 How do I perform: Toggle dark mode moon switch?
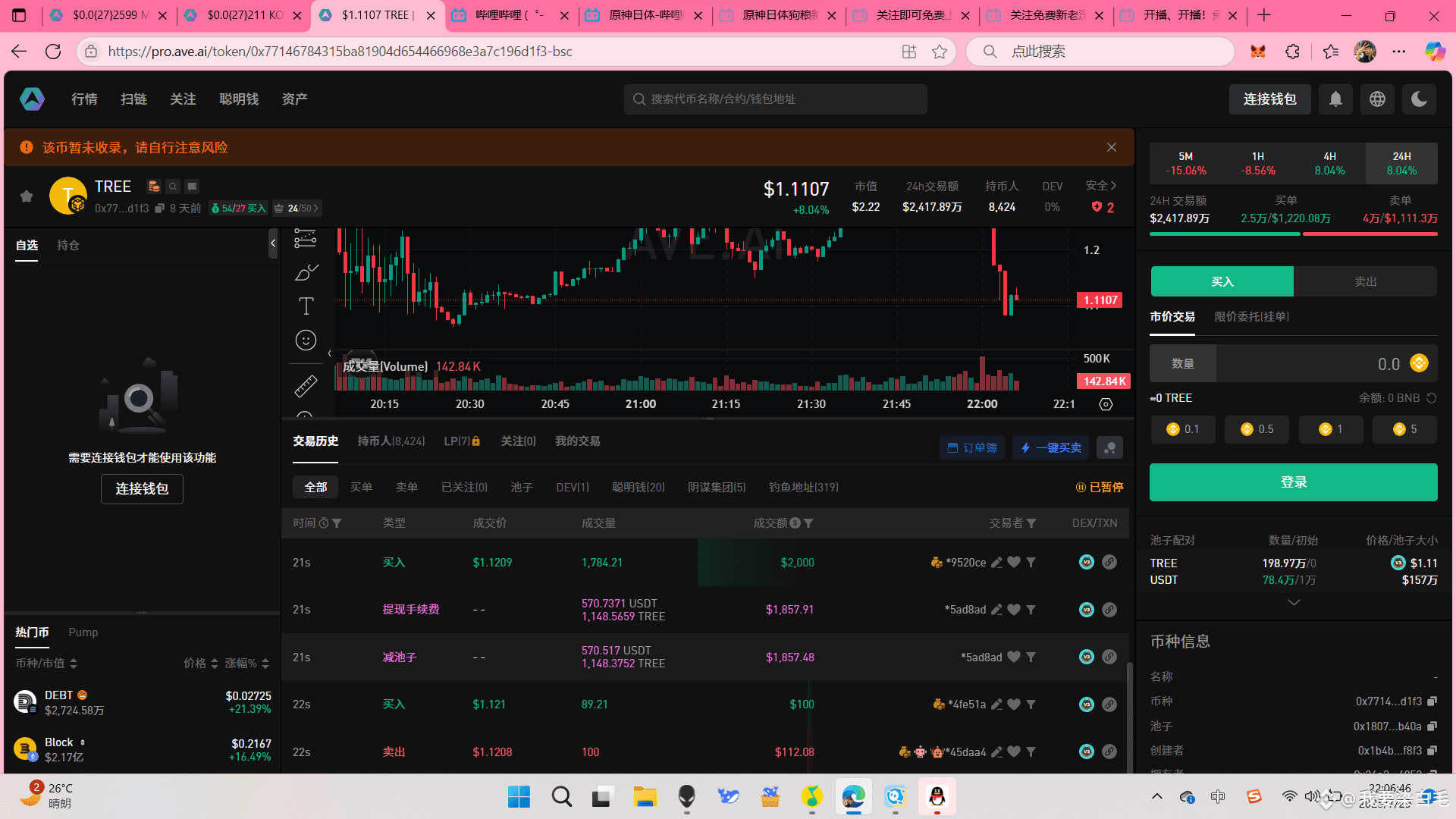(x=1419, y=99)
